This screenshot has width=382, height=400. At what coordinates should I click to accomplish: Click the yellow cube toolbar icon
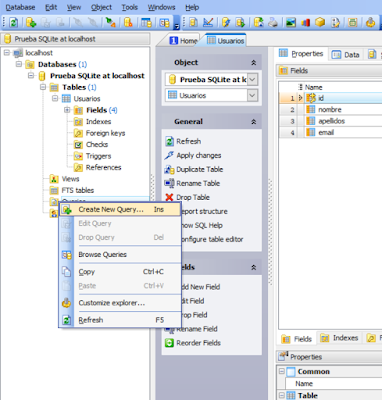(x=320, y=23)
